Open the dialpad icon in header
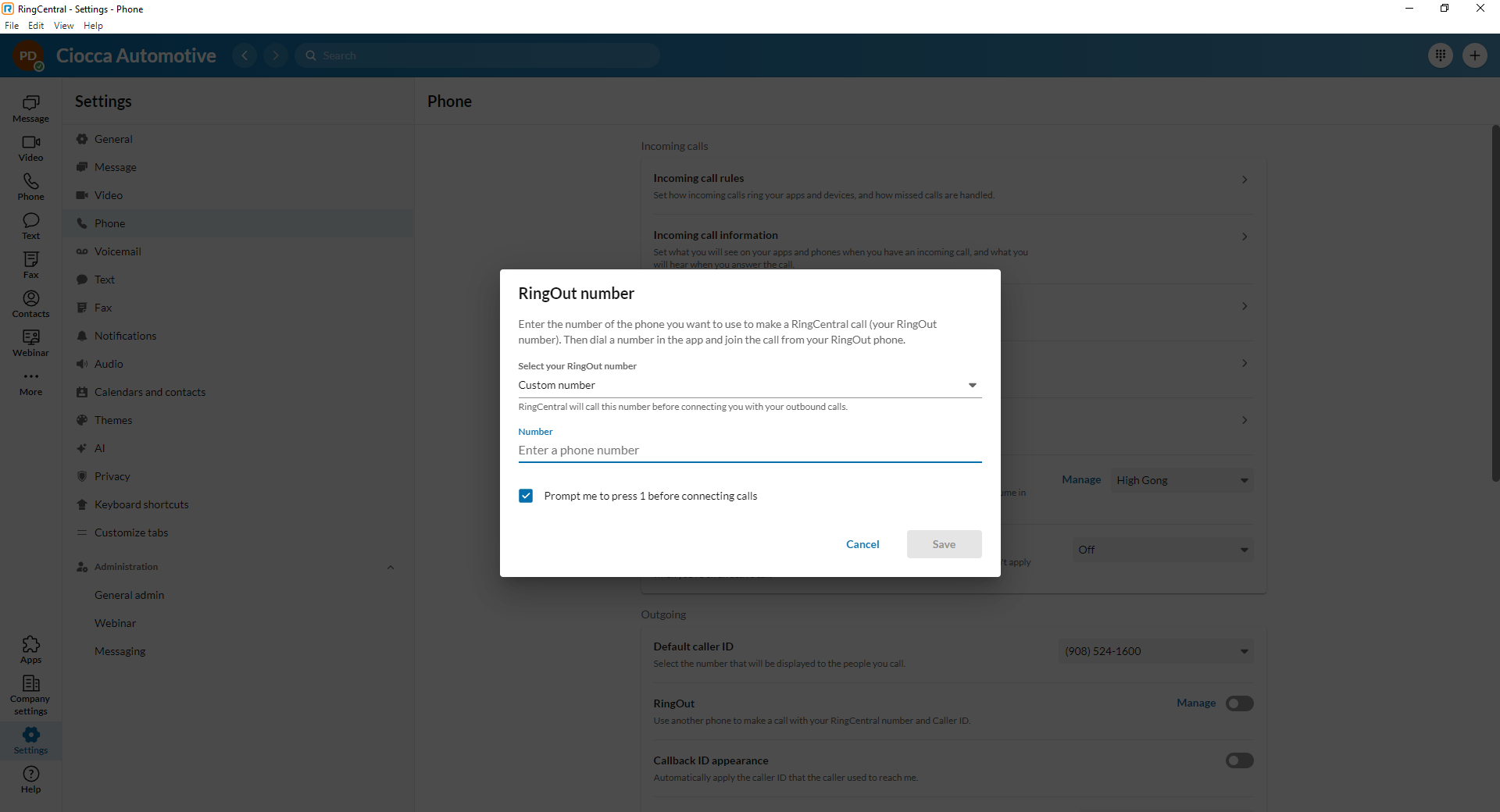The image size is (1500, 812). click(x=1441, y=55)
